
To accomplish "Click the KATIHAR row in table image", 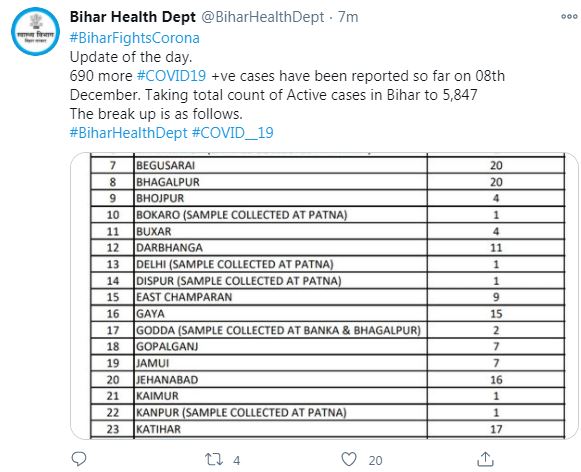I will (328, 429).
